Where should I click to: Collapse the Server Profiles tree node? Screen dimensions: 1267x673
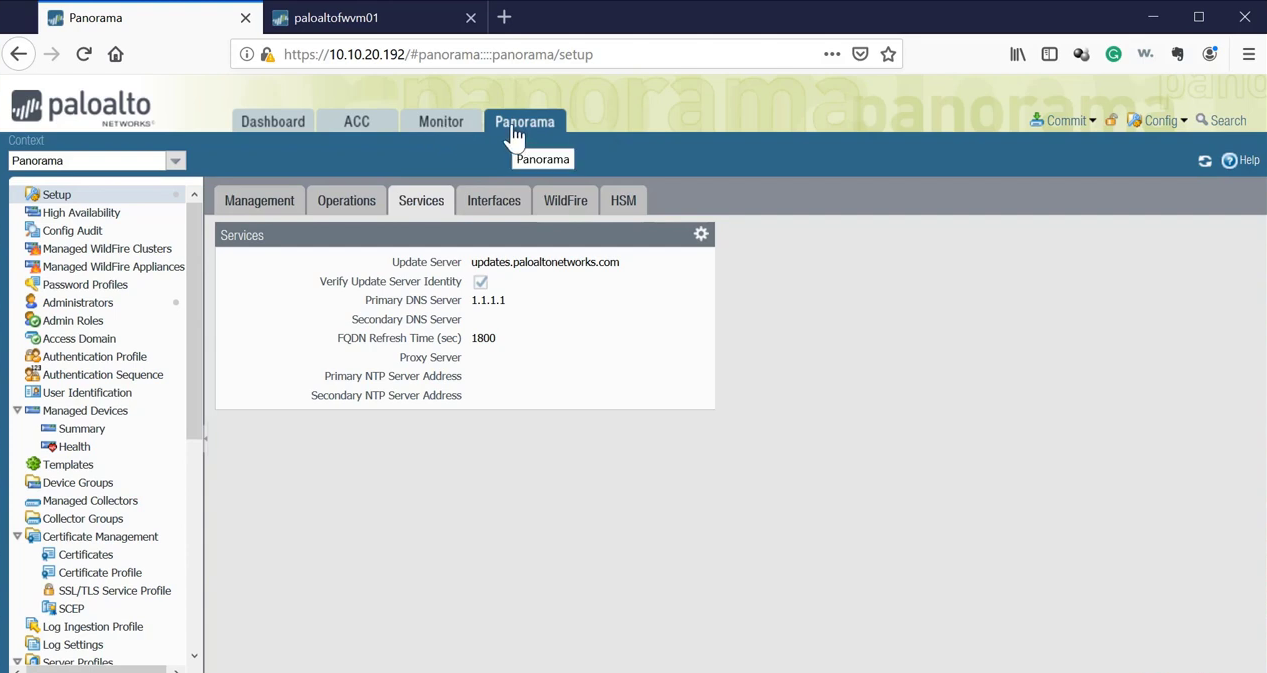tap(17, 661)
